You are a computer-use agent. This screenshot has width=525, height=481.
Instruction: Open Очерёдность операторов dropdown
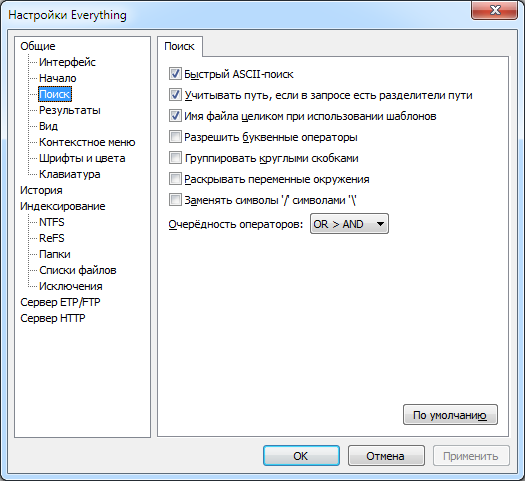click(349, 224)
